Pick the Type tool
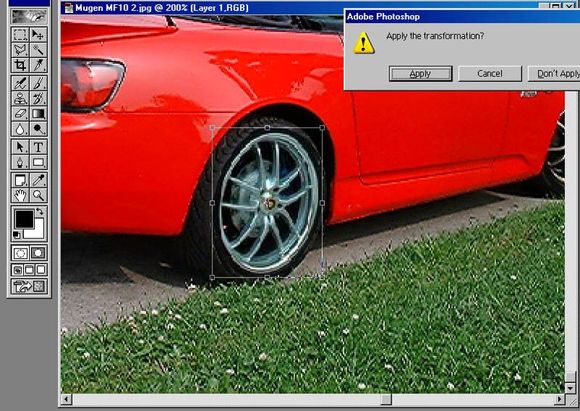This screenshot has height=411, width=580. (38, 147)
